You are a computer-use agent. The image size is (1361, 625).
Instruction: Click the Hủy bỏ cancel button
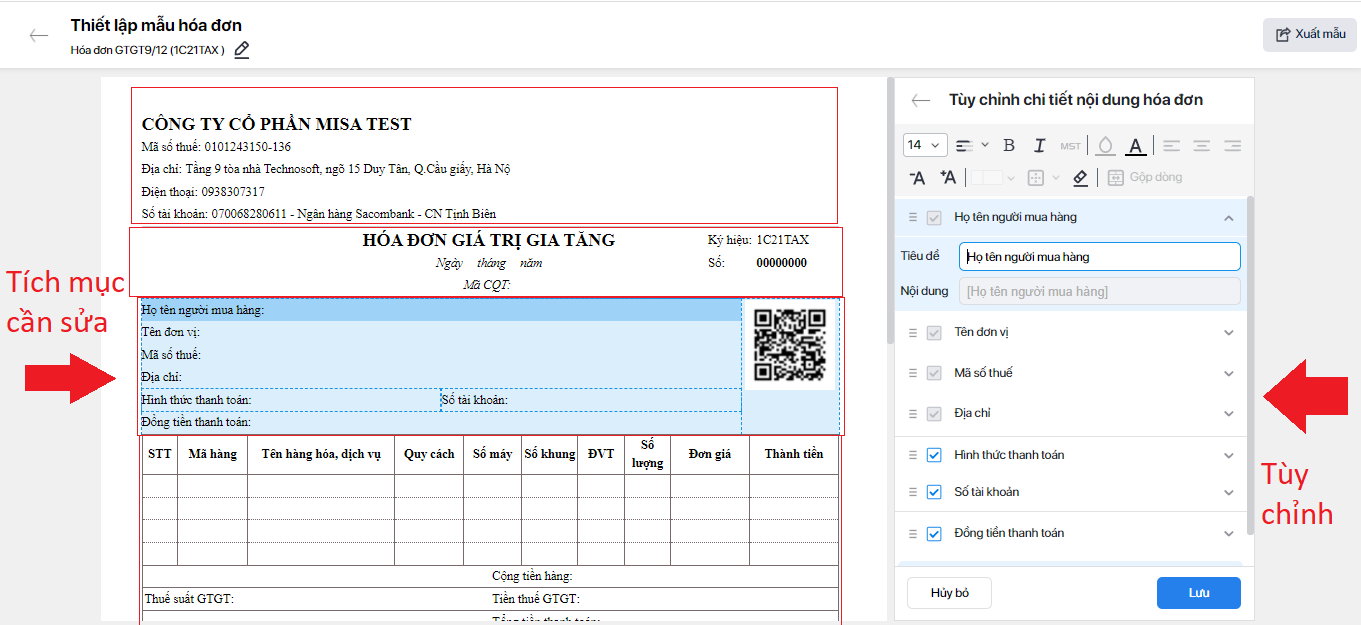(949, 593)
